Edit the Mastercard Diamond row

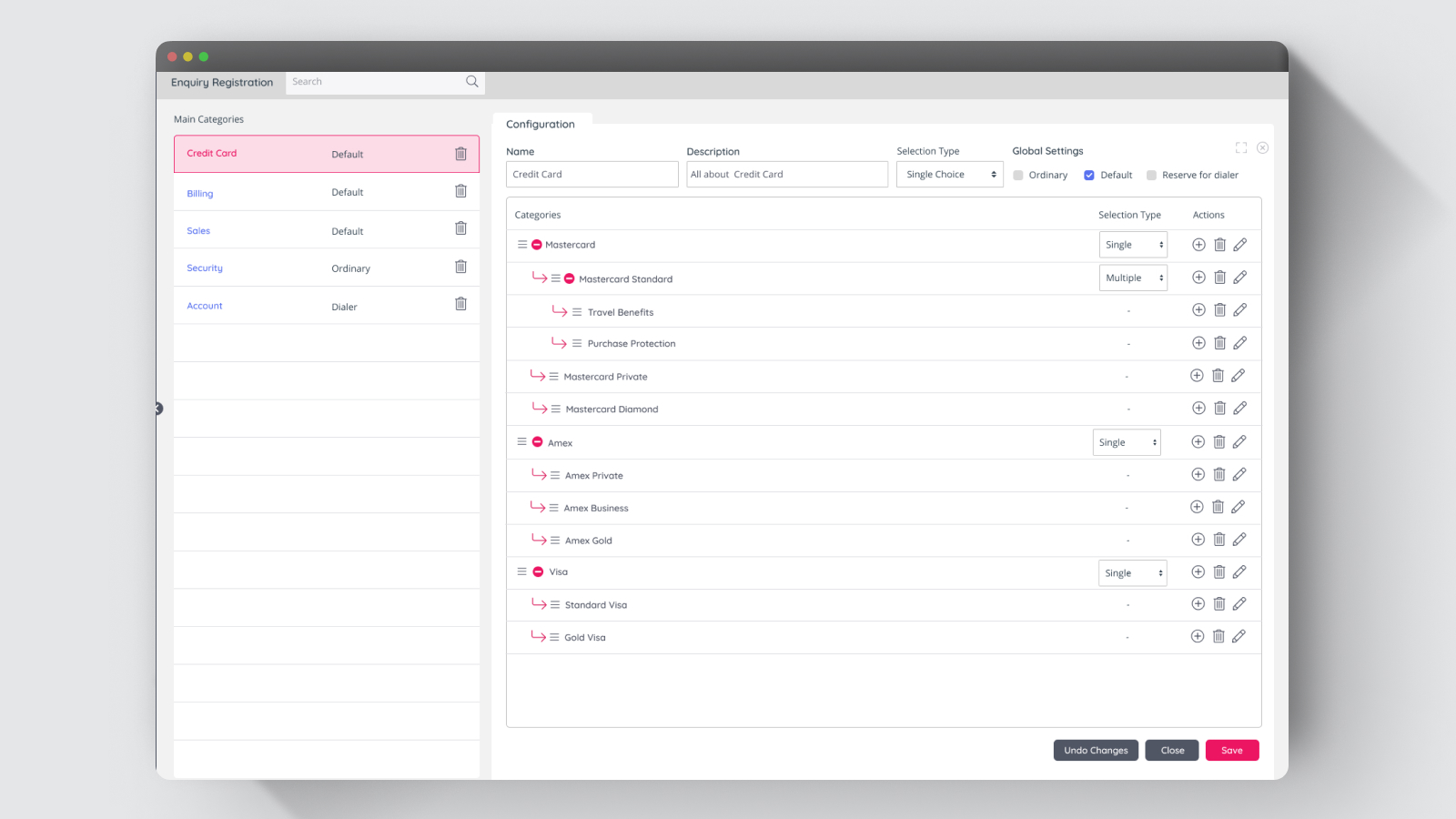(1240, 409)
